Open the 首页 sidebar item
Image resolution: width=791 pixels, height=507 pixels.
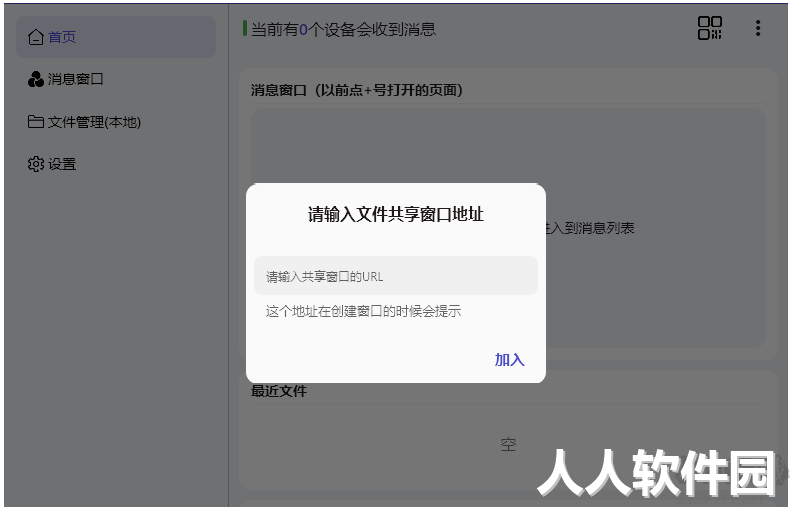116,37
